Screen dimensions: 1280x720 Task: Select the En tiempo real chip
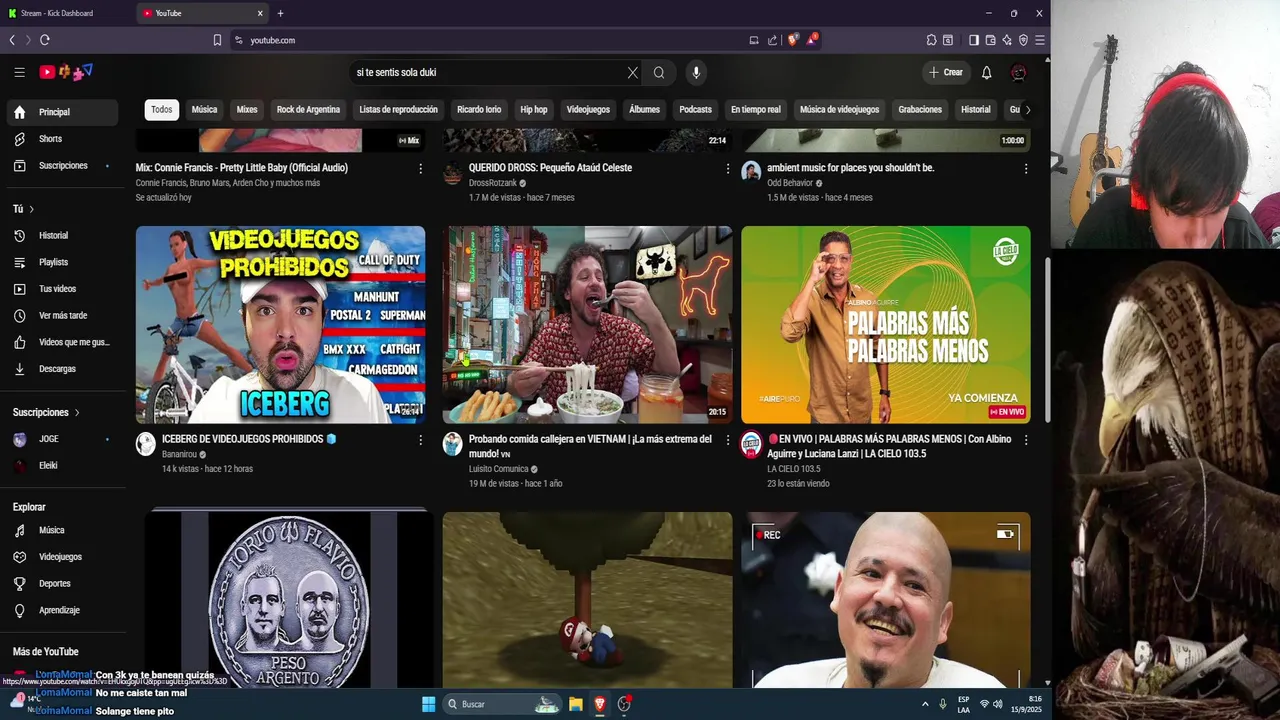click(755, 110)
